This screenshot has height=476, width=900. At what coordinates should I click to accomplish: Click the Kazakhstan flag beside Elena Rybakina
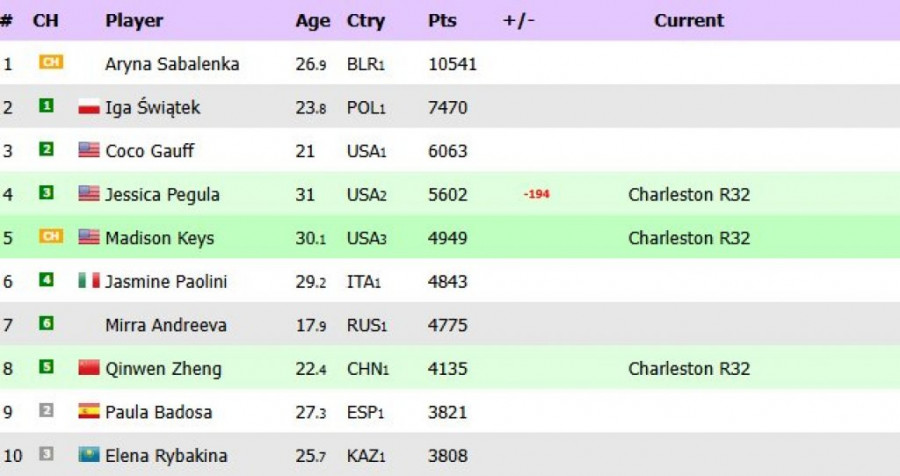click(x=89, y=455)
